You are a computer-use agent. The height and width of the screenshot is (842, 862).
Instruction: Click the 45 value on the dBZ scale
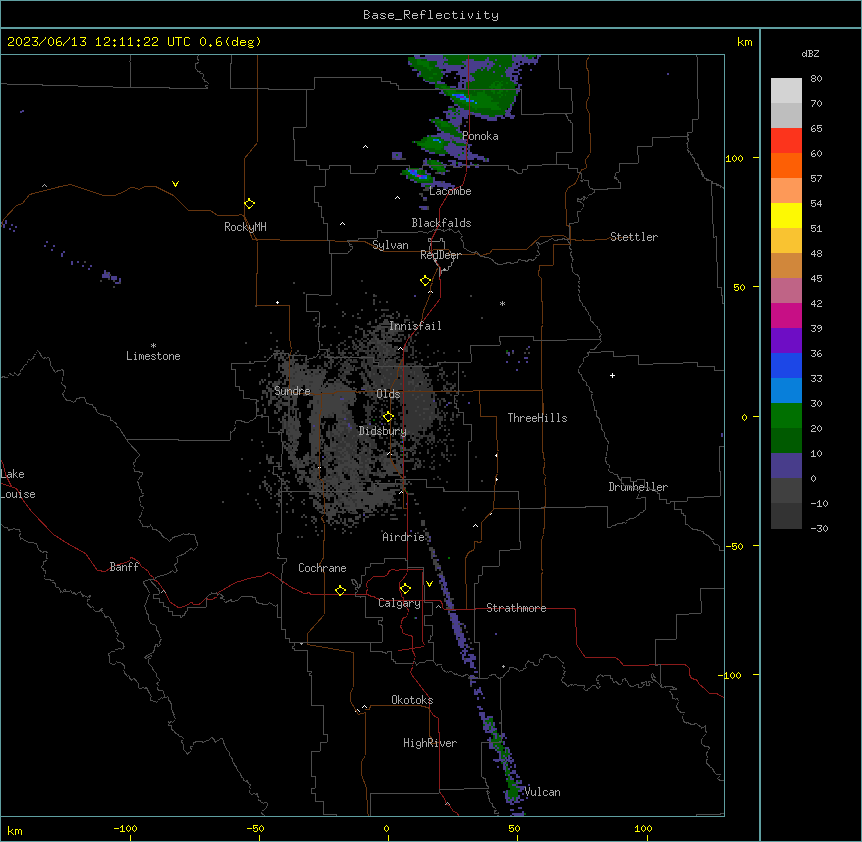pyautogui.click(x=816, y=279)
